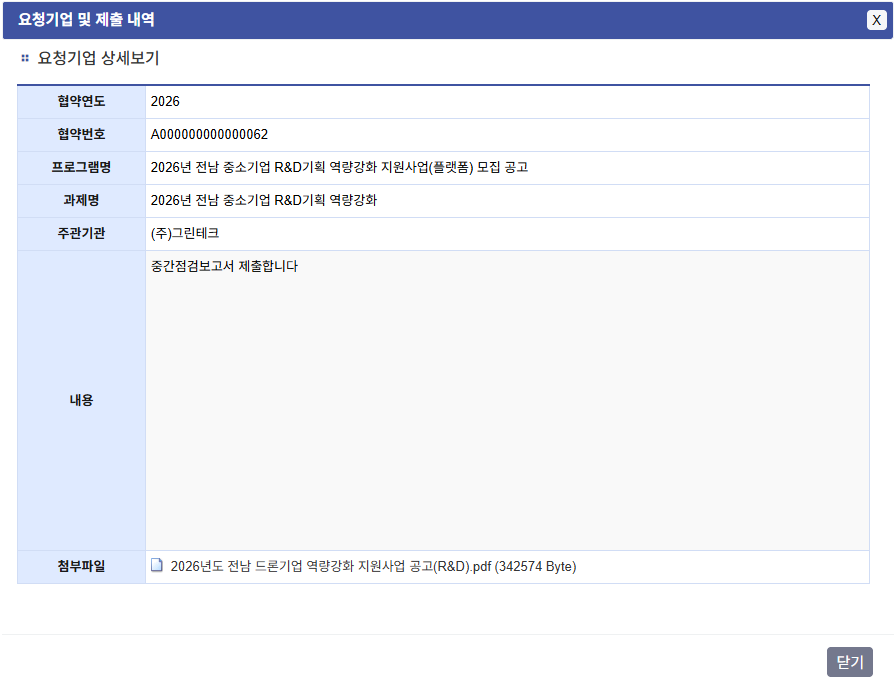Viewport: 895px width, 691px height.
Task: Close the dialog with the X button
Action: (x=876, y=20)
